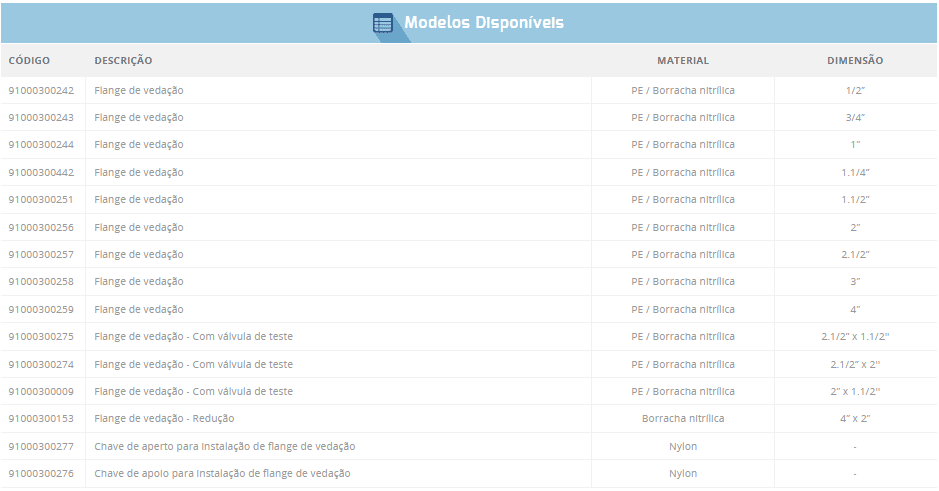Select product code 91000300242

41,91
